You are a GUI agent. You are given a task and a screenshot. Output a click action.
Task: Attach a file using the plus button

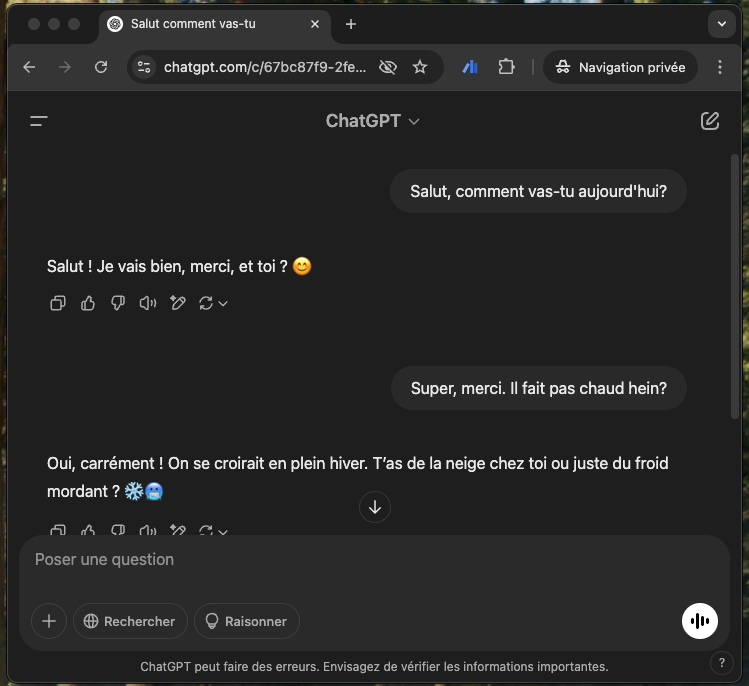pyautogui.click(x=49, y=621)
